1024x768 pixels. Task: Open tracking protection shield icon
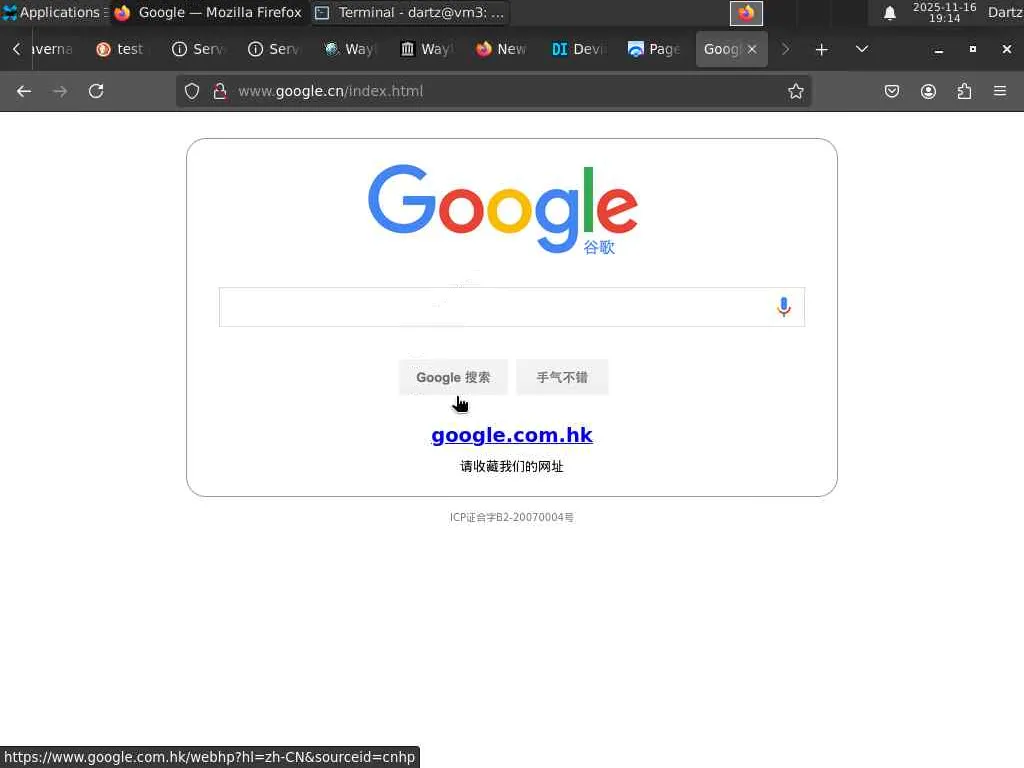click(191, 91)
